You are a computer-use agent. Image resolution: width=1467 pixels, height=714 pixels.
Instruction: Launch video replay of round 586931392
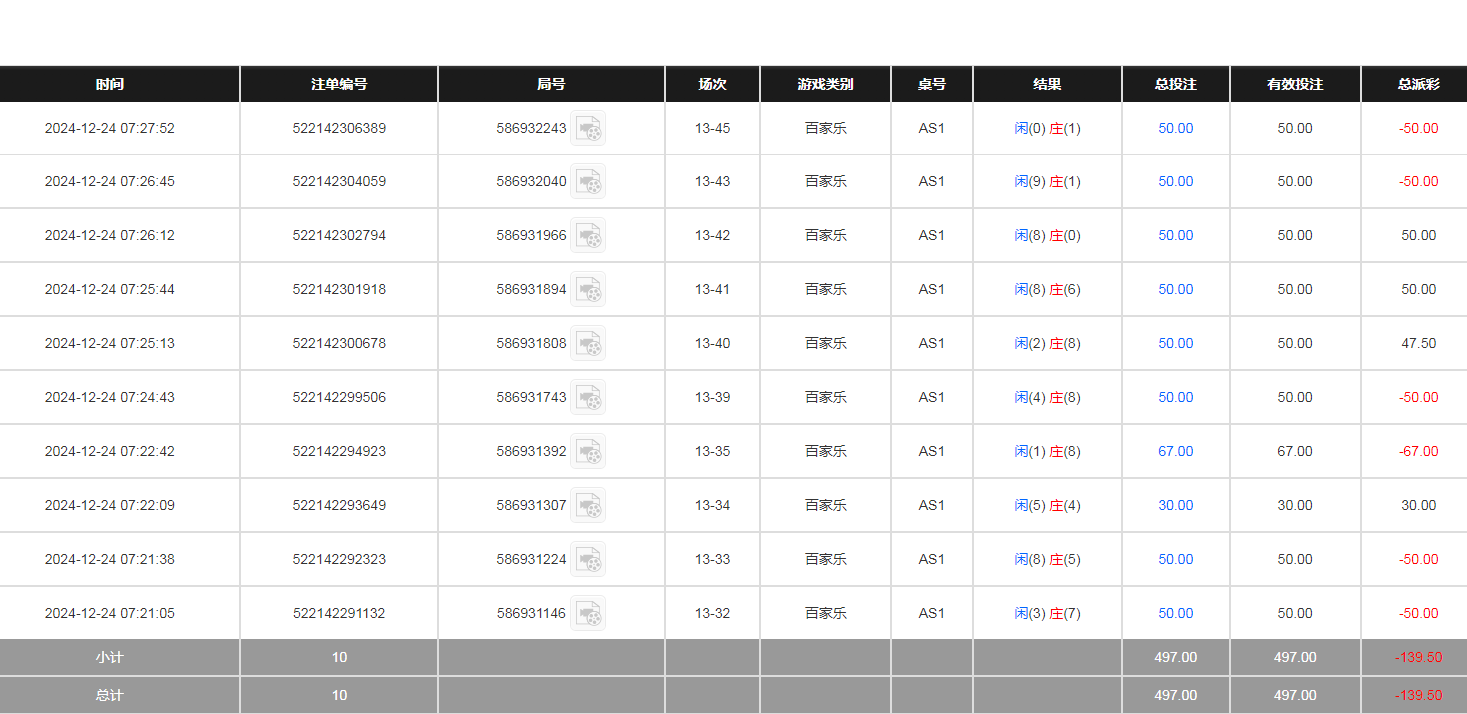[x=588, y=451]
